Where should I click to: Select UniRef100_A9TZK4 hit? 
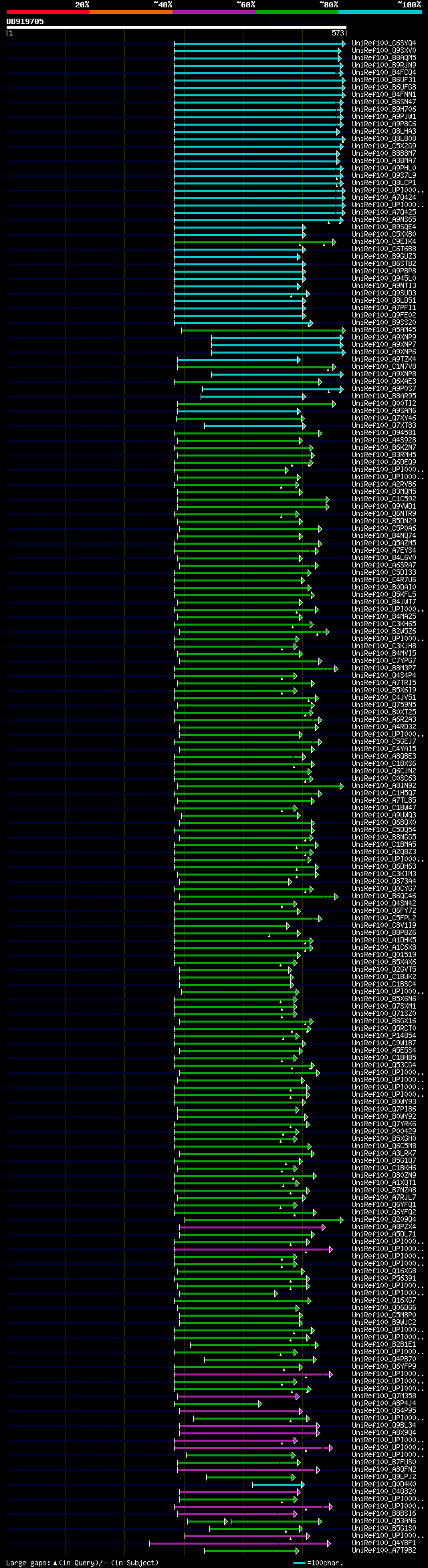coord(384,360)
